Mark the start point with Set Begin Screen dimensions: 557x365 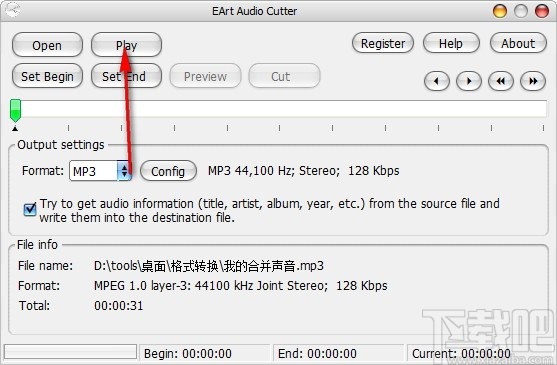click(x=47, y=76)
